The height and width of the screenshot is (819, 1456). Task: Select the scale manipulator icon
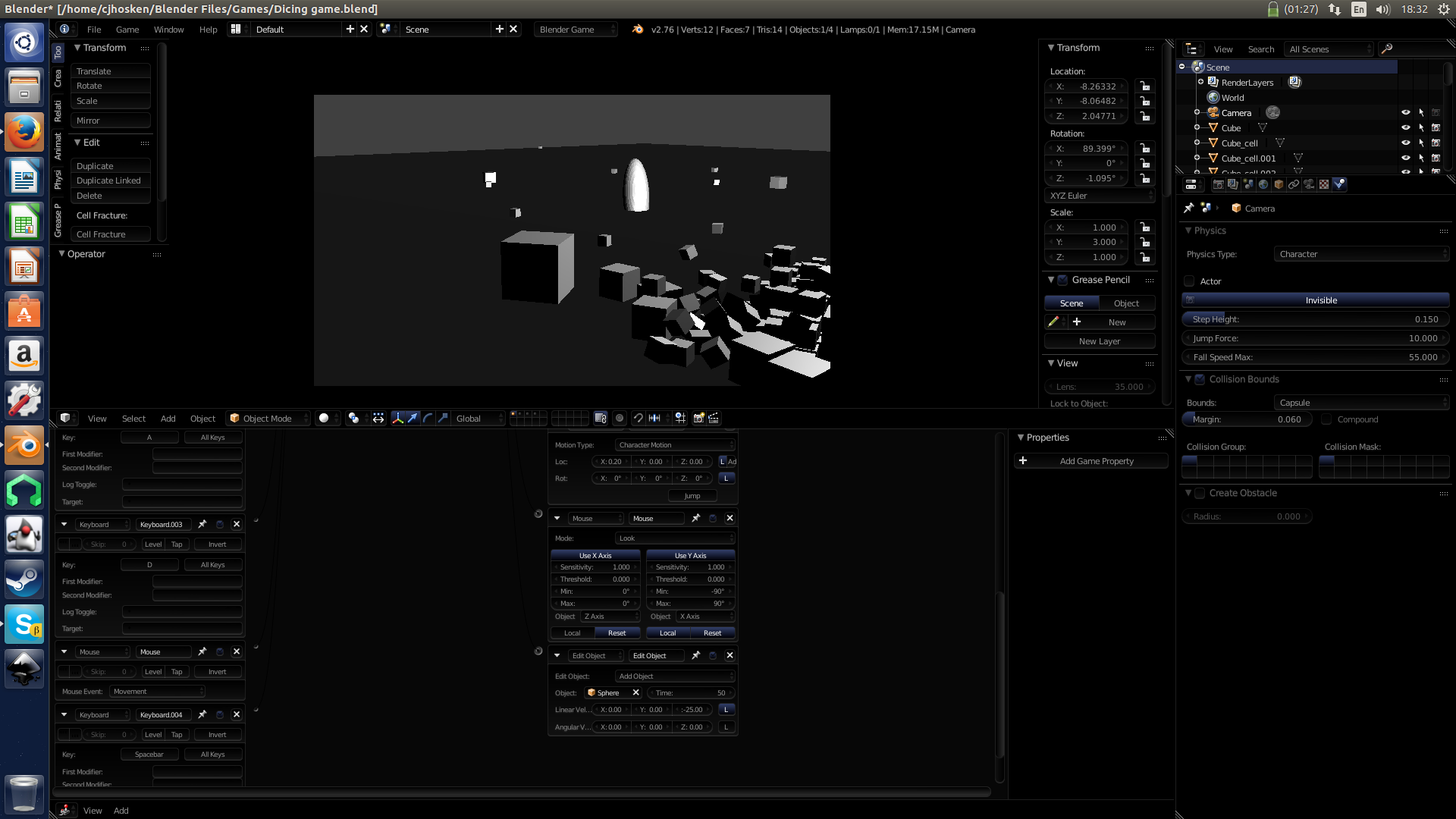click(443, 418)
